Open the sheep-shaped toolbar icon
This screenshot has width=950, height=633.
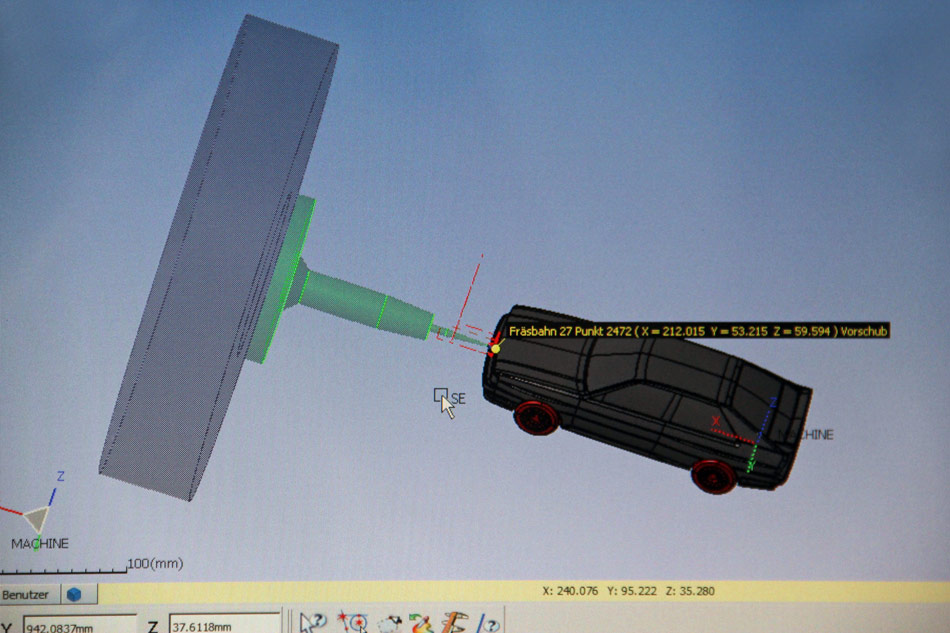click(x=389, y=624)
